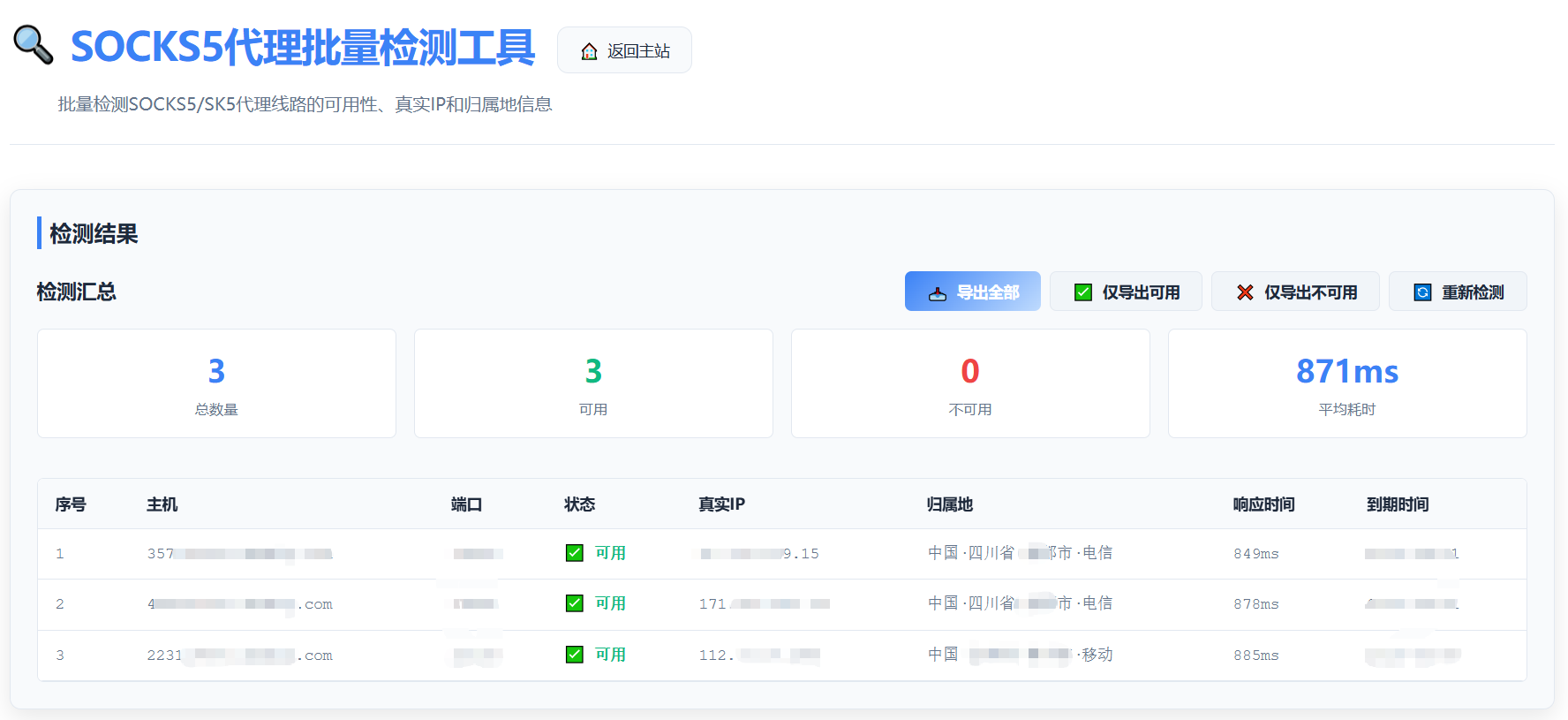The width and height of the screenshot is (1568, 720).
Task: Click the 状态 column header
Action: 580,504
